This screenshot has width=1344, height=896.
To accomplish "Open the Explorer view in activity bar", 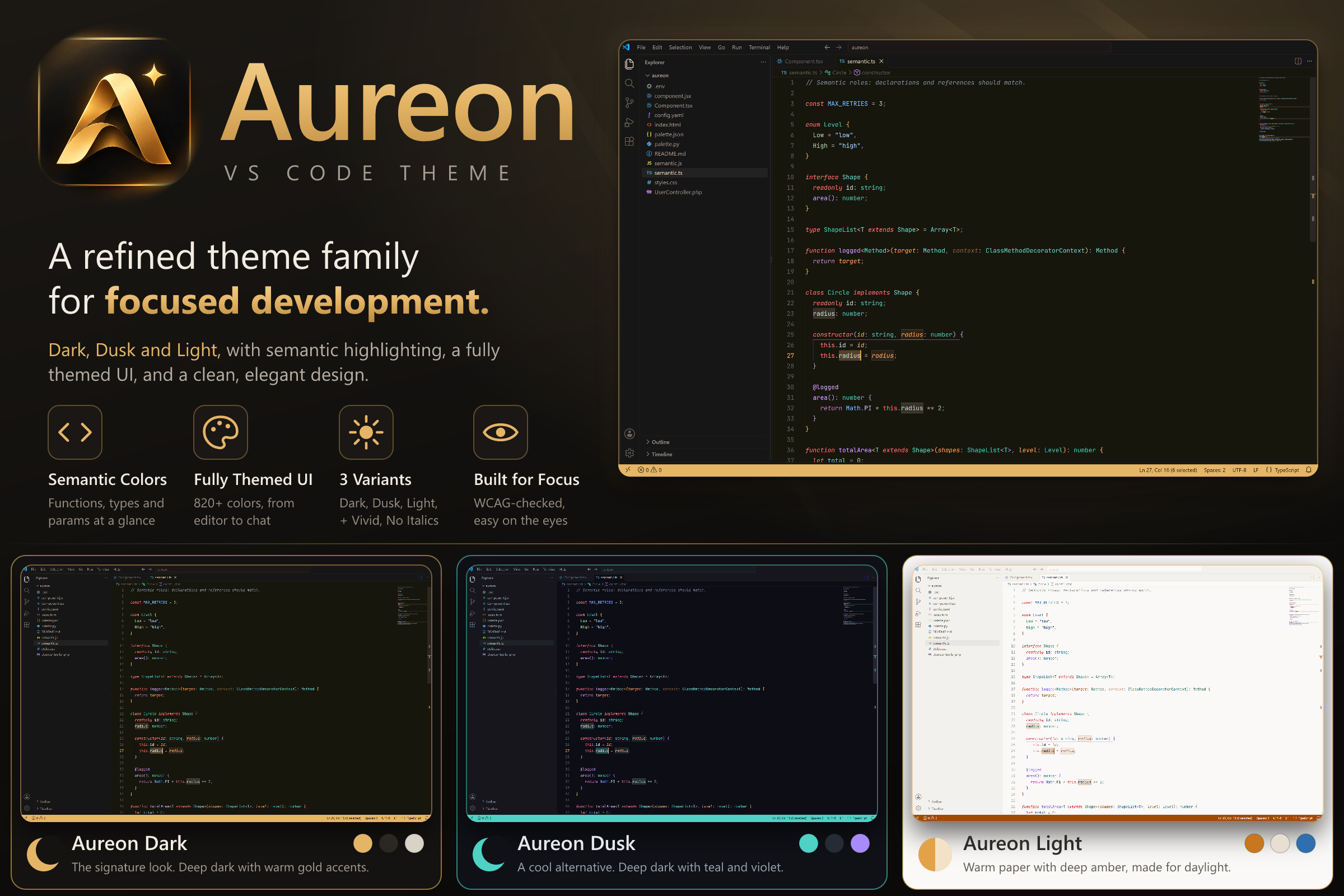I will [x=629, y=63].
